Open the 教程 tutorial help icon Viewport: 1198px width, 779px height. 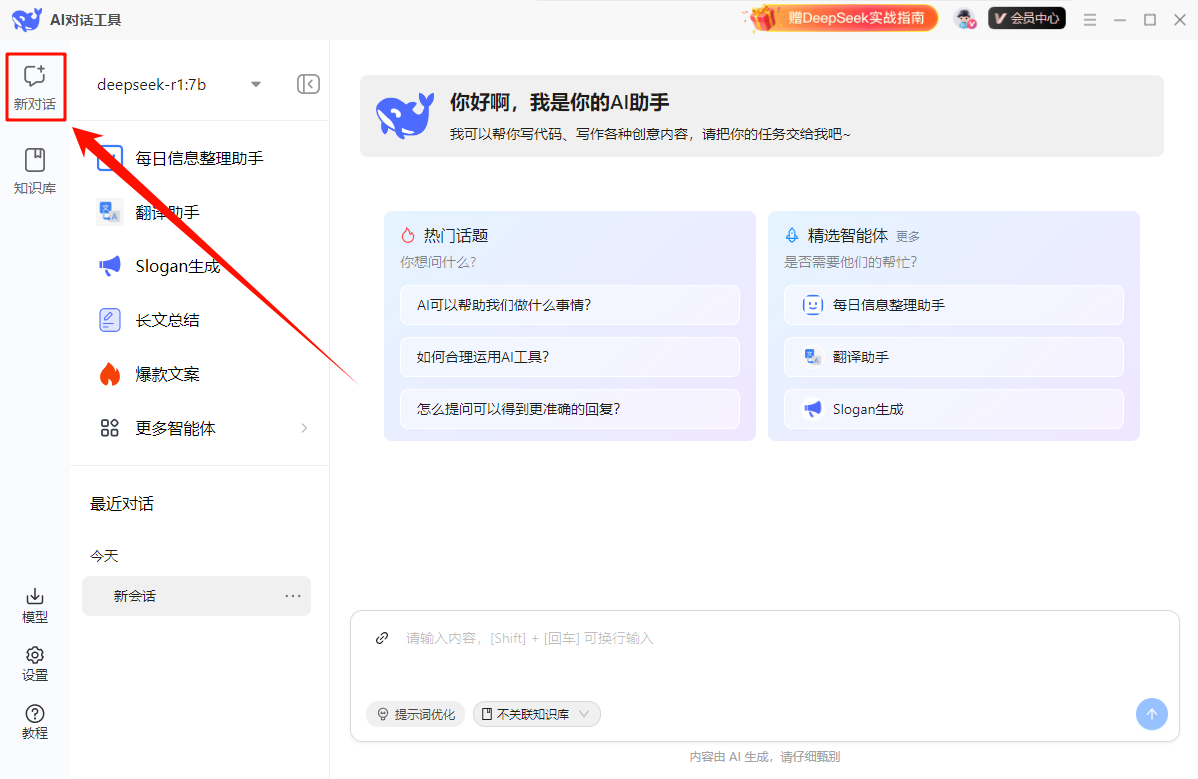coord(35,721)
